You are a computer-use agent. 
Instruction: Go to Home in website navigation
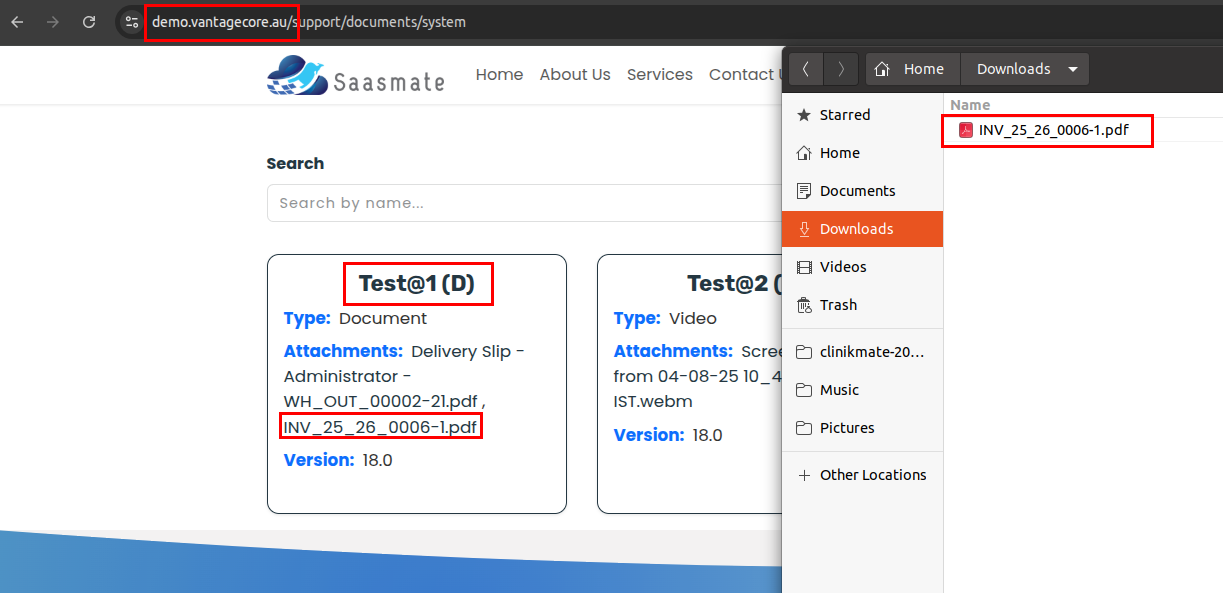coord(499,75)
